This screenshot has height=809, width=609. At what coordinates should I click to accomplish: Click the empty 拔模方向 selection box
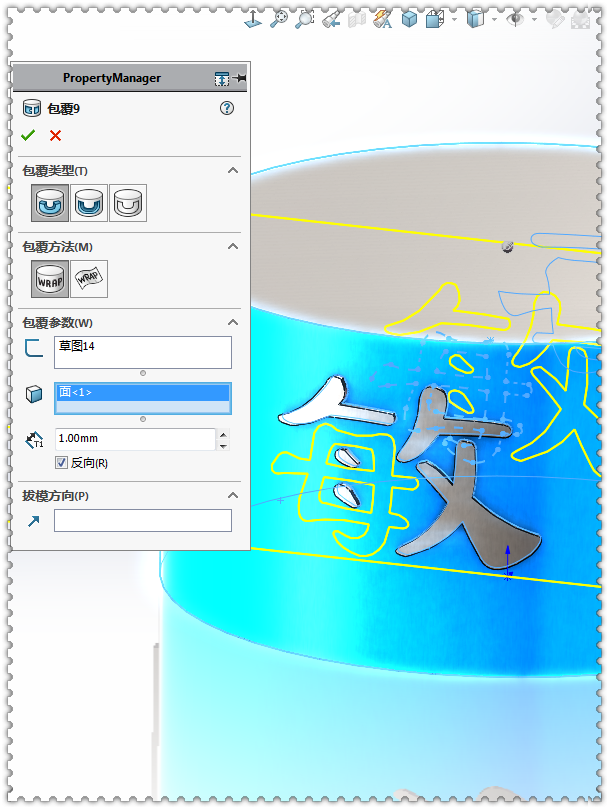[143, 521]
